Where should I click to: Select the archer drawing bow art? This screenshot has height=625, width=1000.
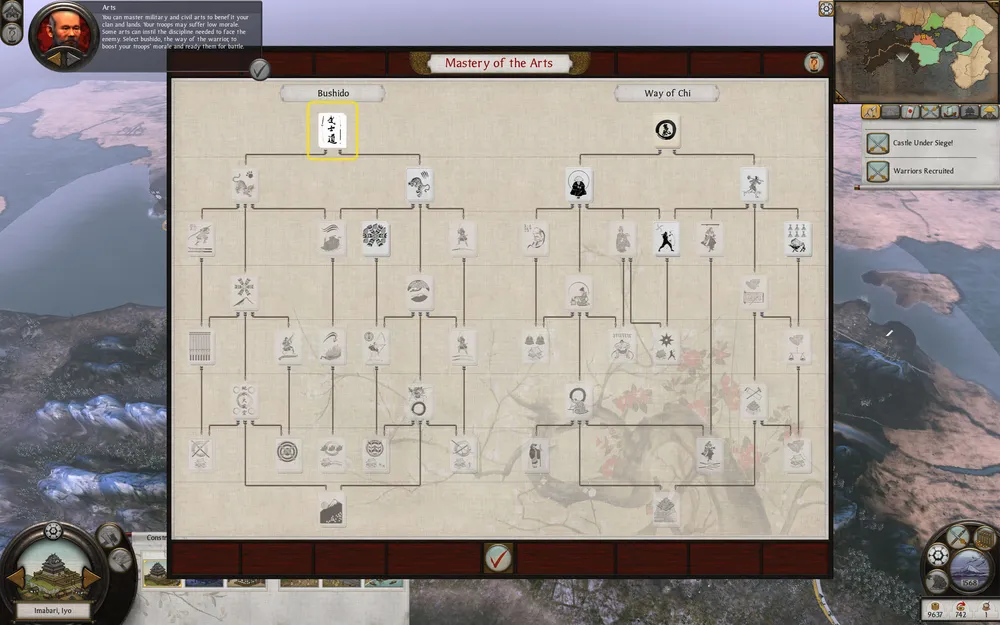click(x=376, y=347)
